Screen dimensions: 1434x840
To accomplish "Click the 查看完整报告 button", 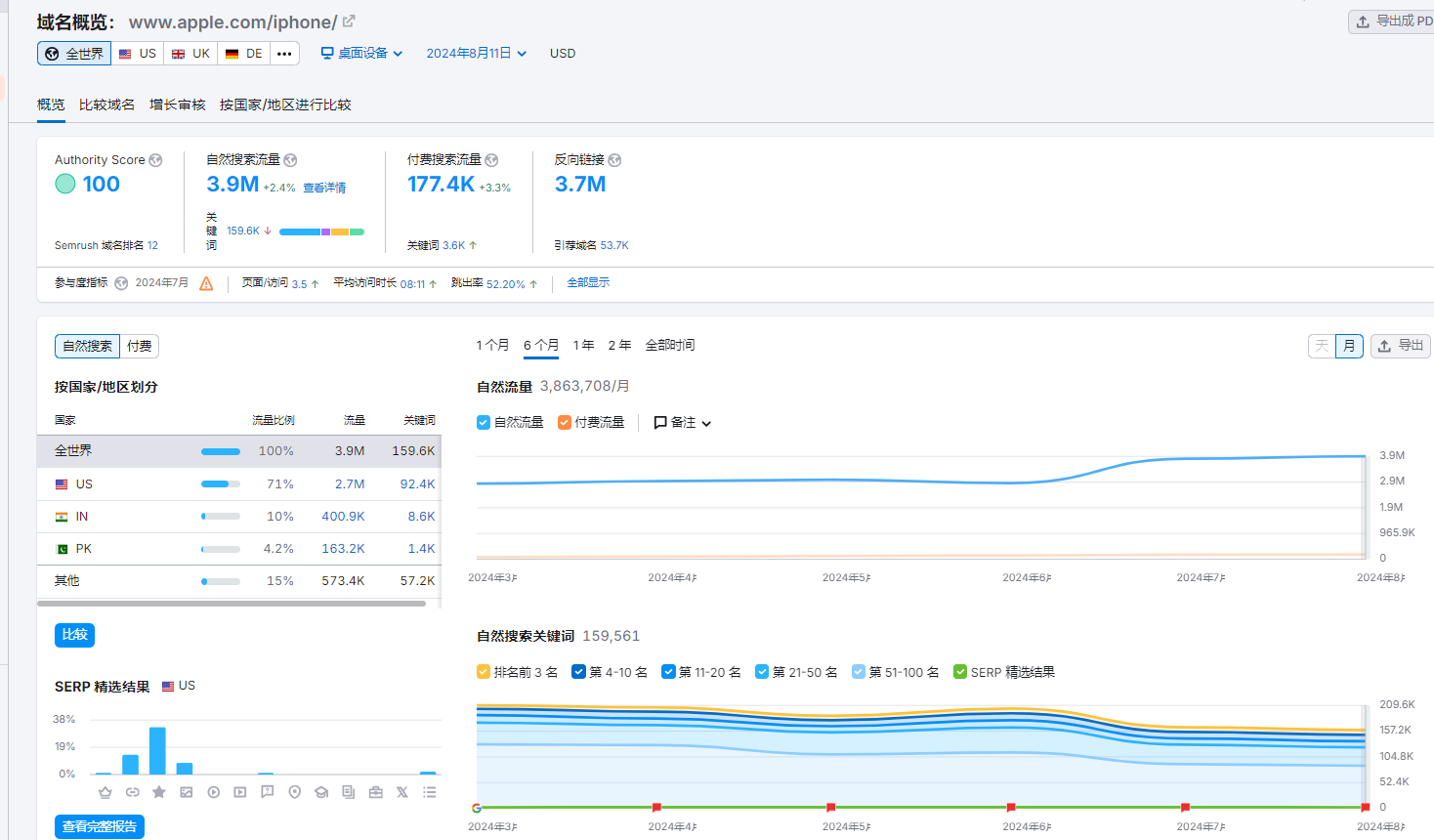I will [x=100, y=826].
